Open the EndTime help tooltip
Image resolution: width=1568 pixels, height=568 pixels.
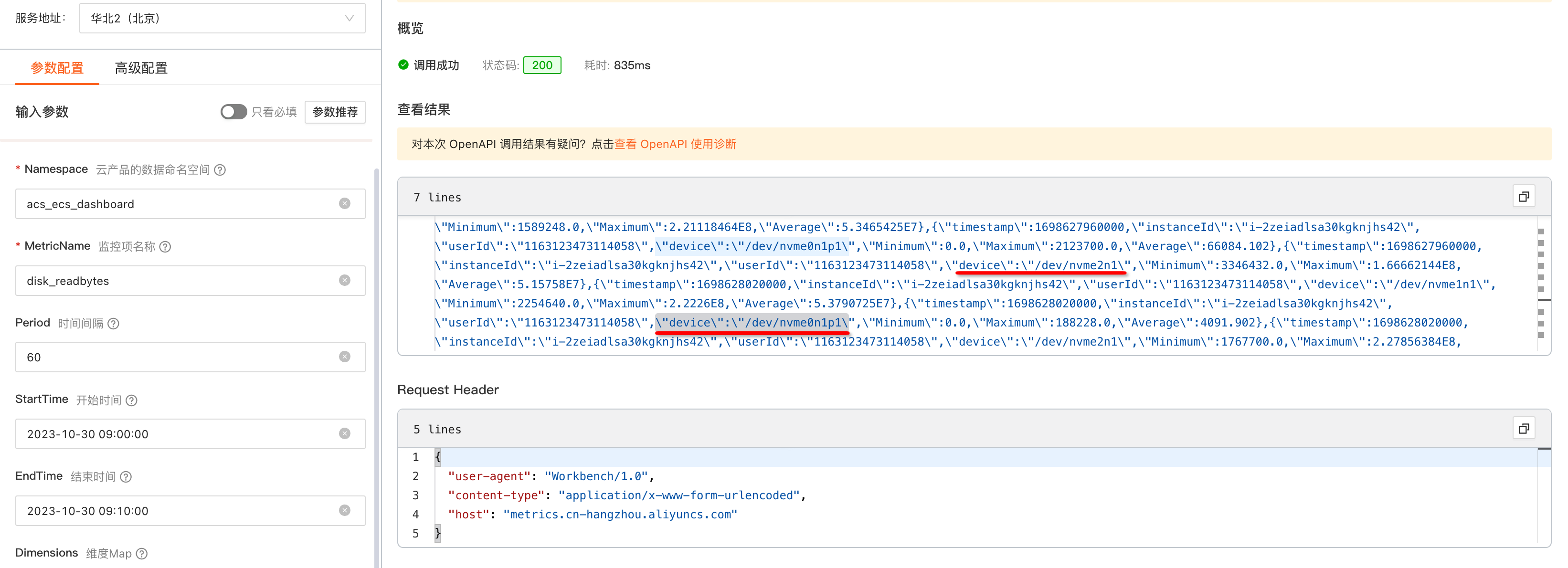coord(127,477)
